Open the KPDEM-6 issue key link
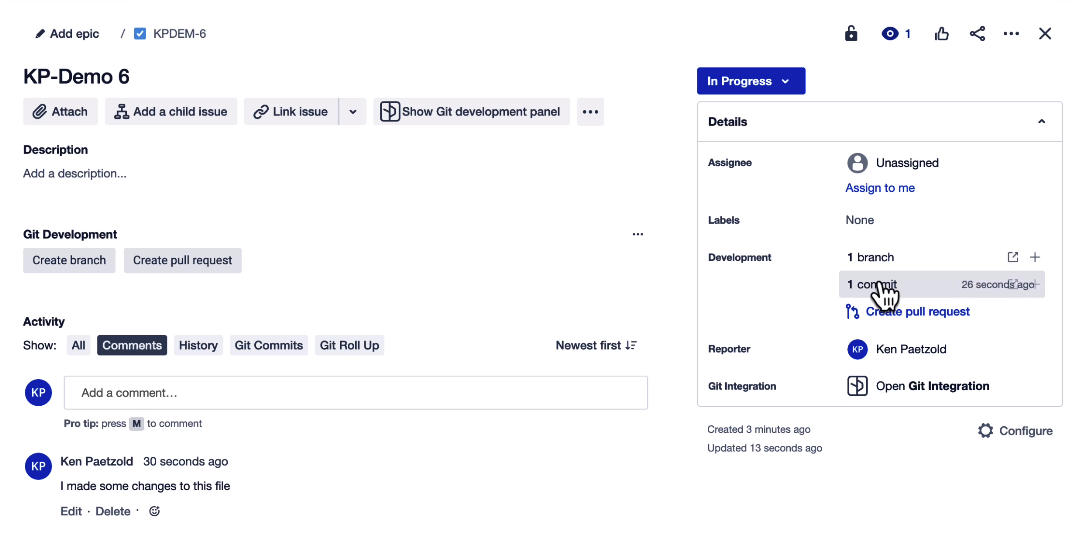Screen dimensions: 1075x543 point(179,34)
